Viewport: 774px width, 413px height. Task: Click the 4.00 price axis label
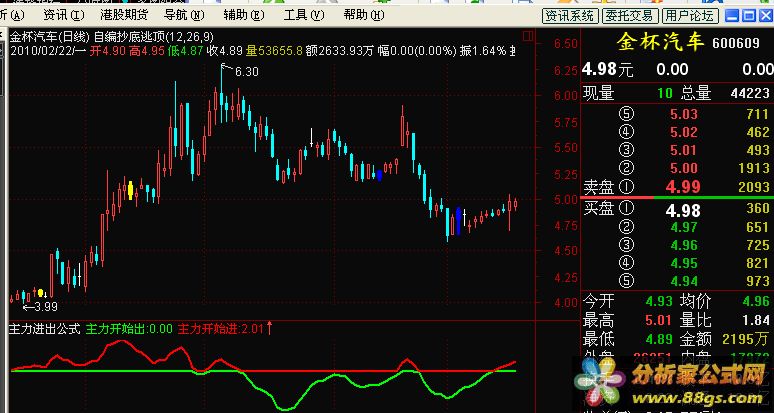tap(565, 302)
